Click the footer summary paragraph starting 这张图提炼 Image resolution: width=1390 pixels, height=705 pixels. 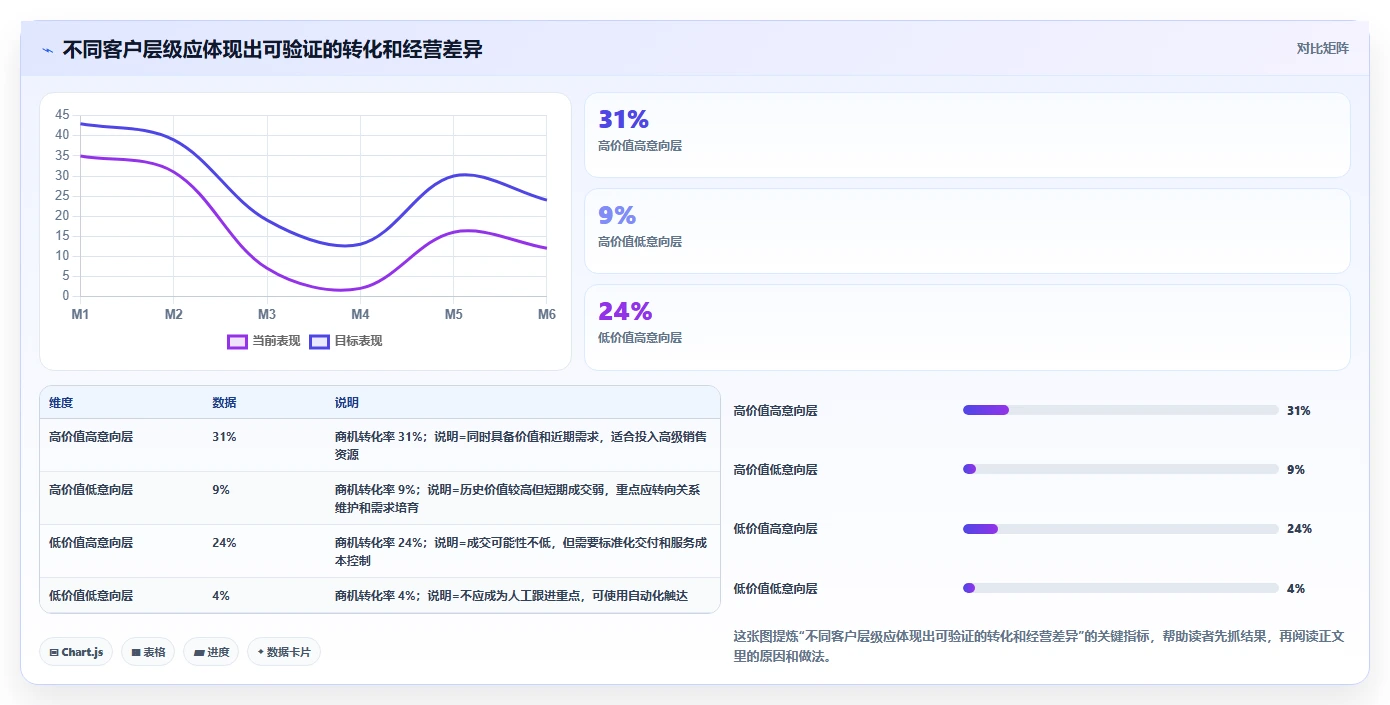1038,647
